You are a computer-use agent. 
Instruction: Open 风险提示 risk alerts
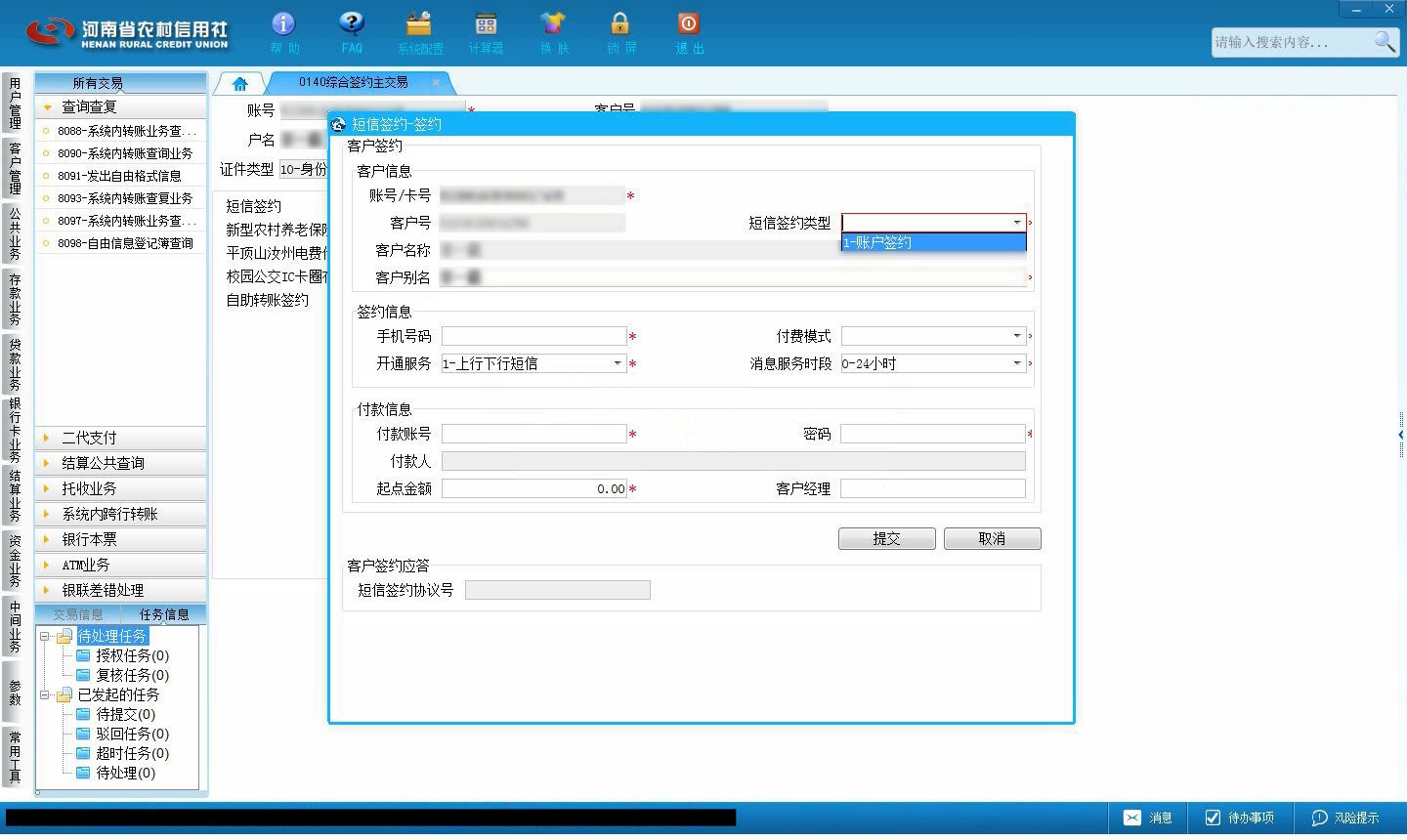click(1345, 818)
